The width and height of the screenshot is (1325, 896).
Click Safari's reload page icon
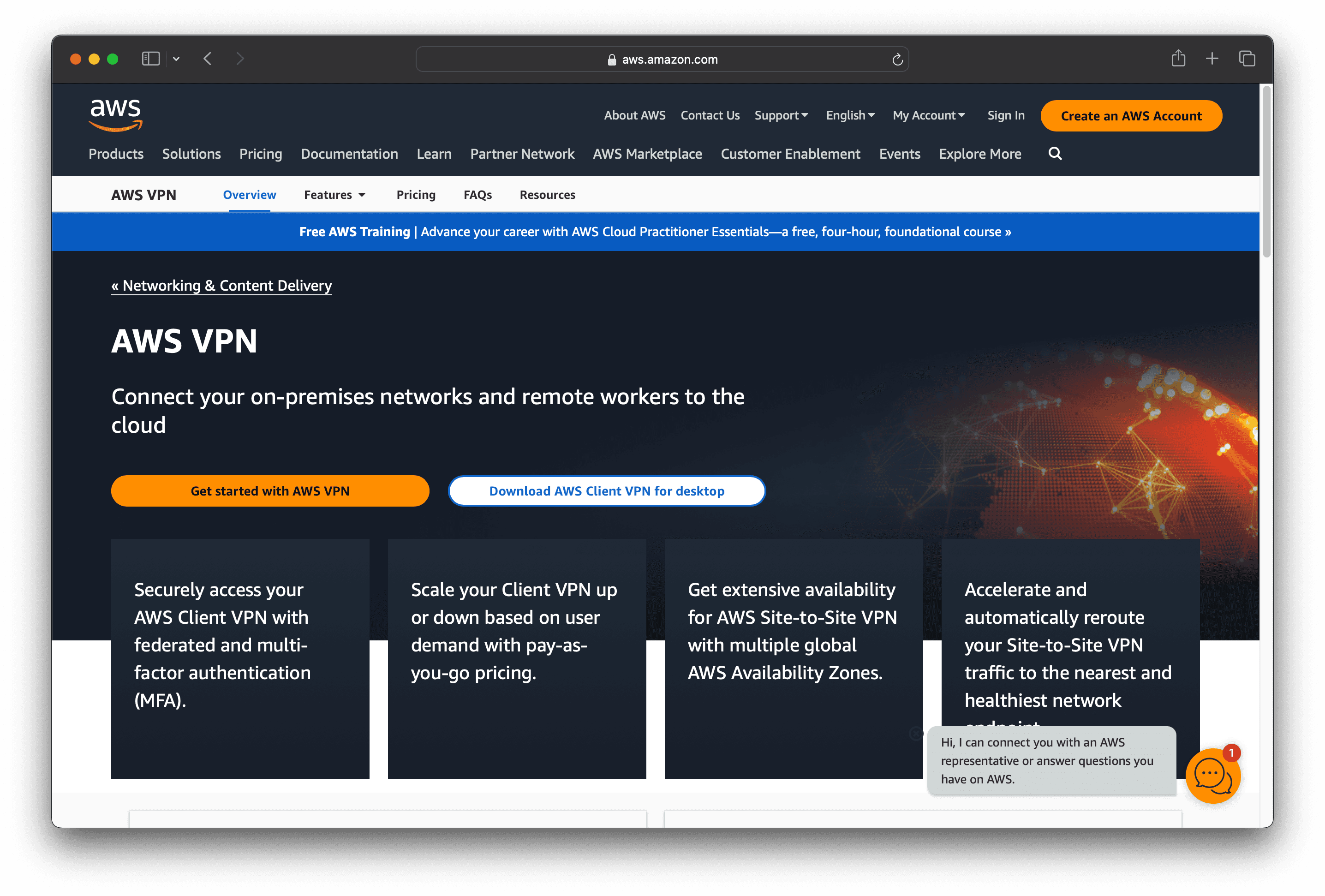click(x=897, y=60)
